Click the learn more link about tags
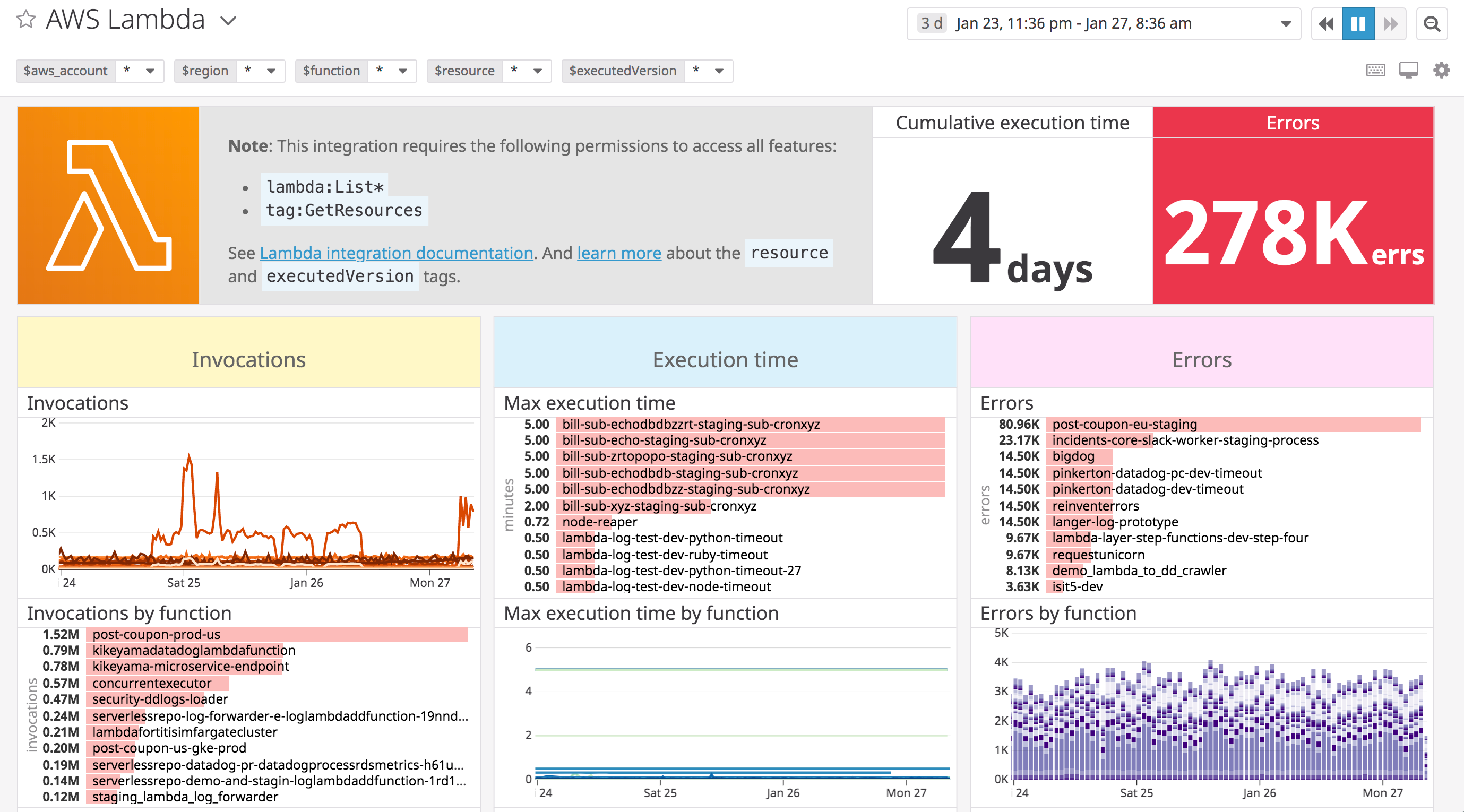The width and height of the screenshot is (1464, 812). (618, 254)
